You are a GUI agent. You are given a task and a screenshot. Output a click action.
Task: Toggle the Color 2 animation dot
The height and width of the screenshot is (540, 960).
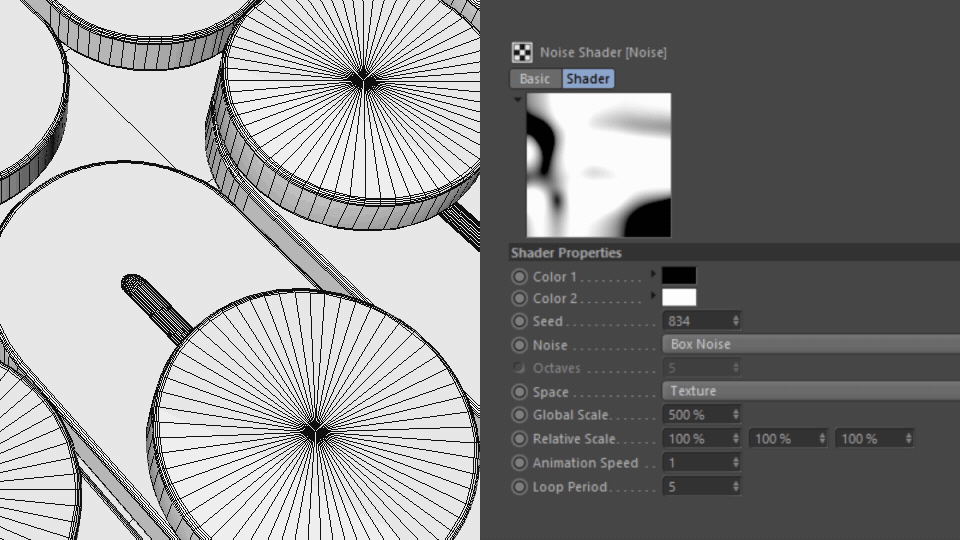(519, 298)
